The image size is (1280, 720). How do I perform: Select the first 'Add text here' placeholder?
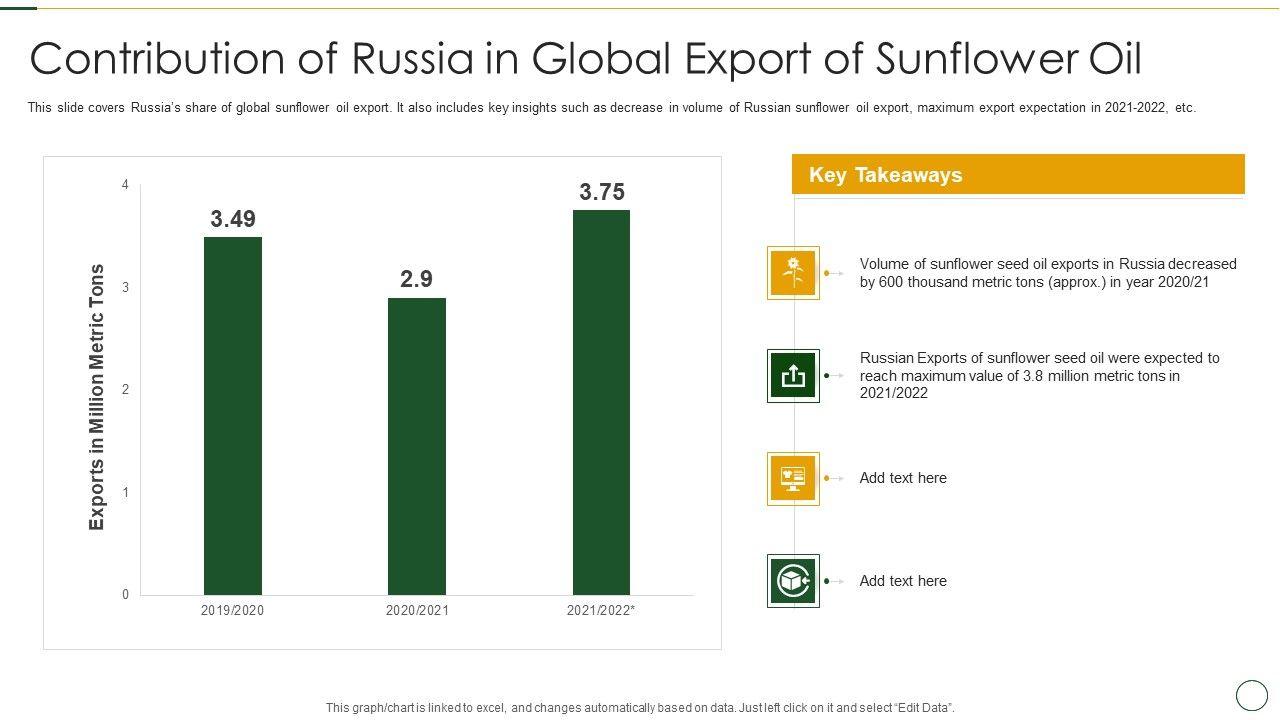tap(903, 478)
